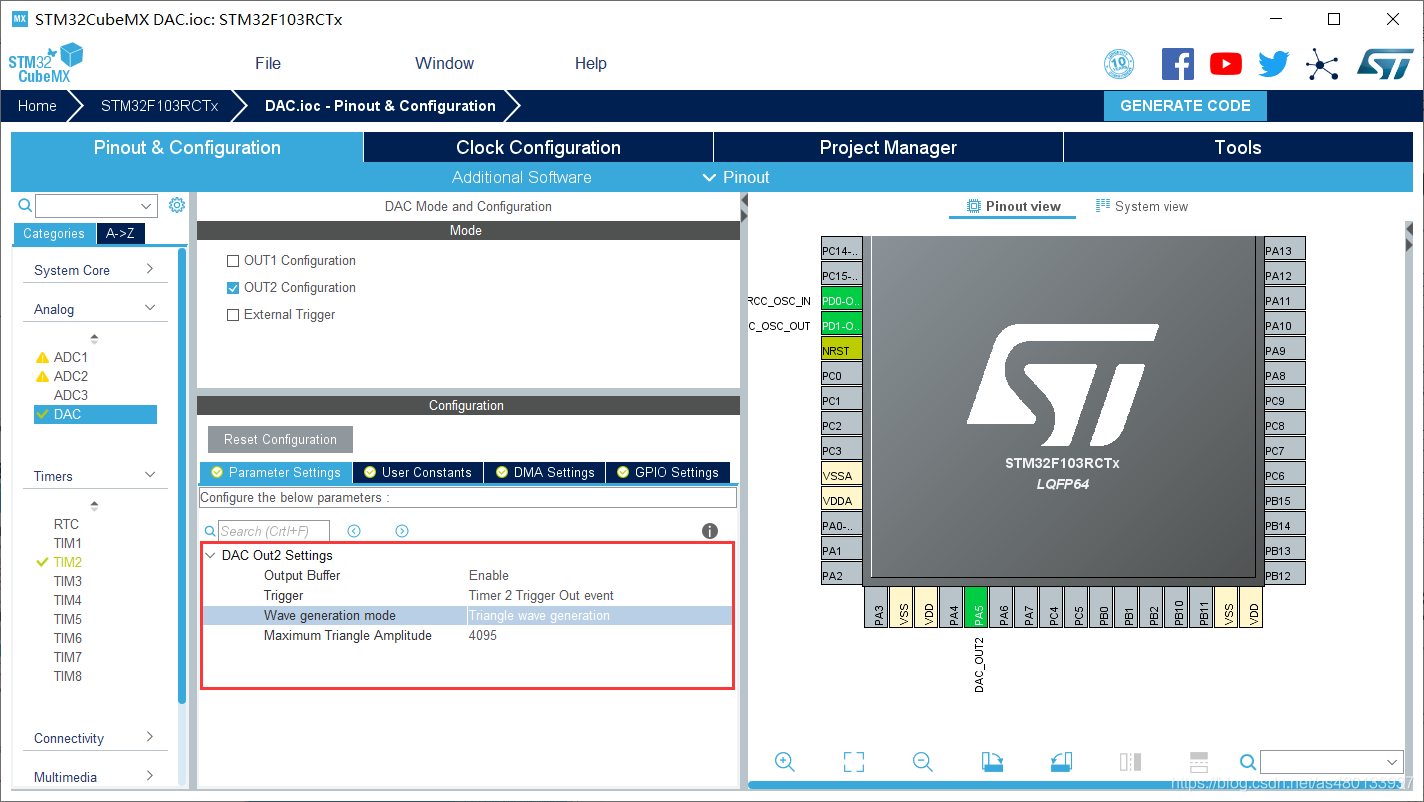Open the User Constants tab
Image resolution: width=1424 pixels, height=802 pixels.
click(418, 472)
